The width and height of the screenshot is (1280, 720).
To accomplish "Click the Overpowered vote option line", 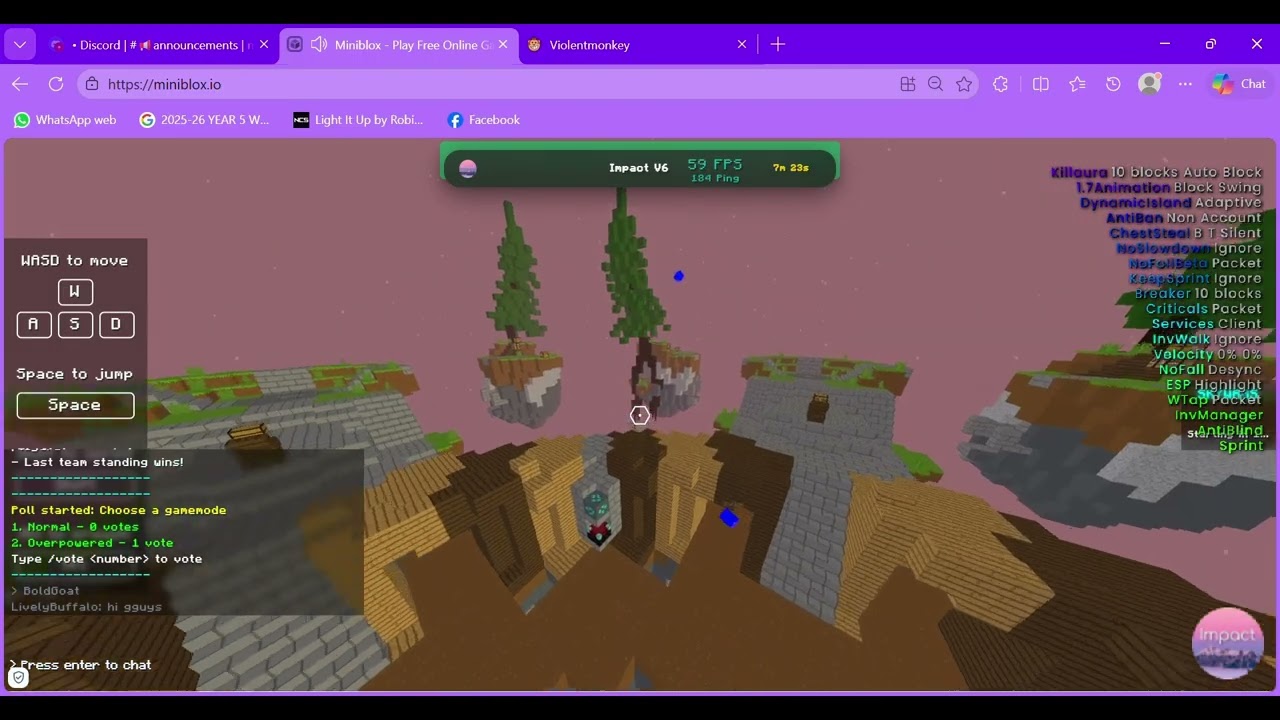I will [92, 543].
